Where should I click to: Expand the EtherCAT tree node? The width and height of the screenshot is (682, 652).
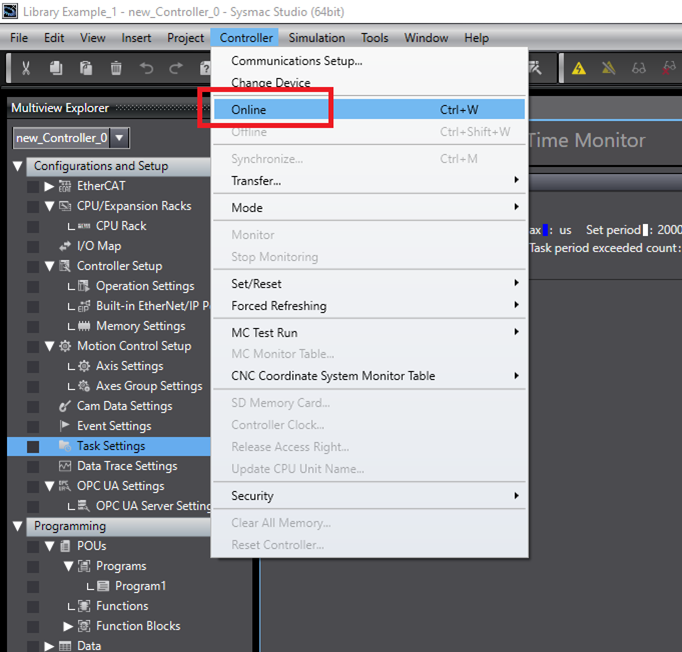pos(50,186)
